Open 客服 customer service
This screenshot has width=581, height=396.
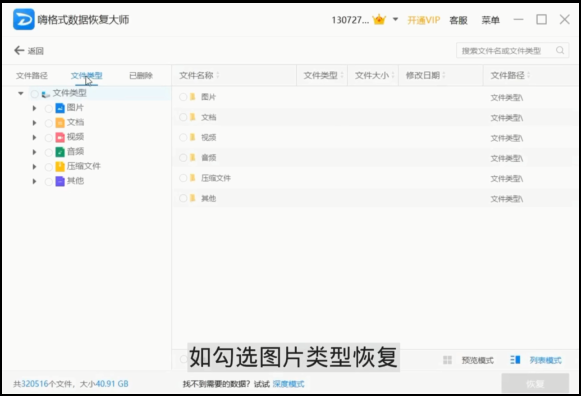(458, 20)
